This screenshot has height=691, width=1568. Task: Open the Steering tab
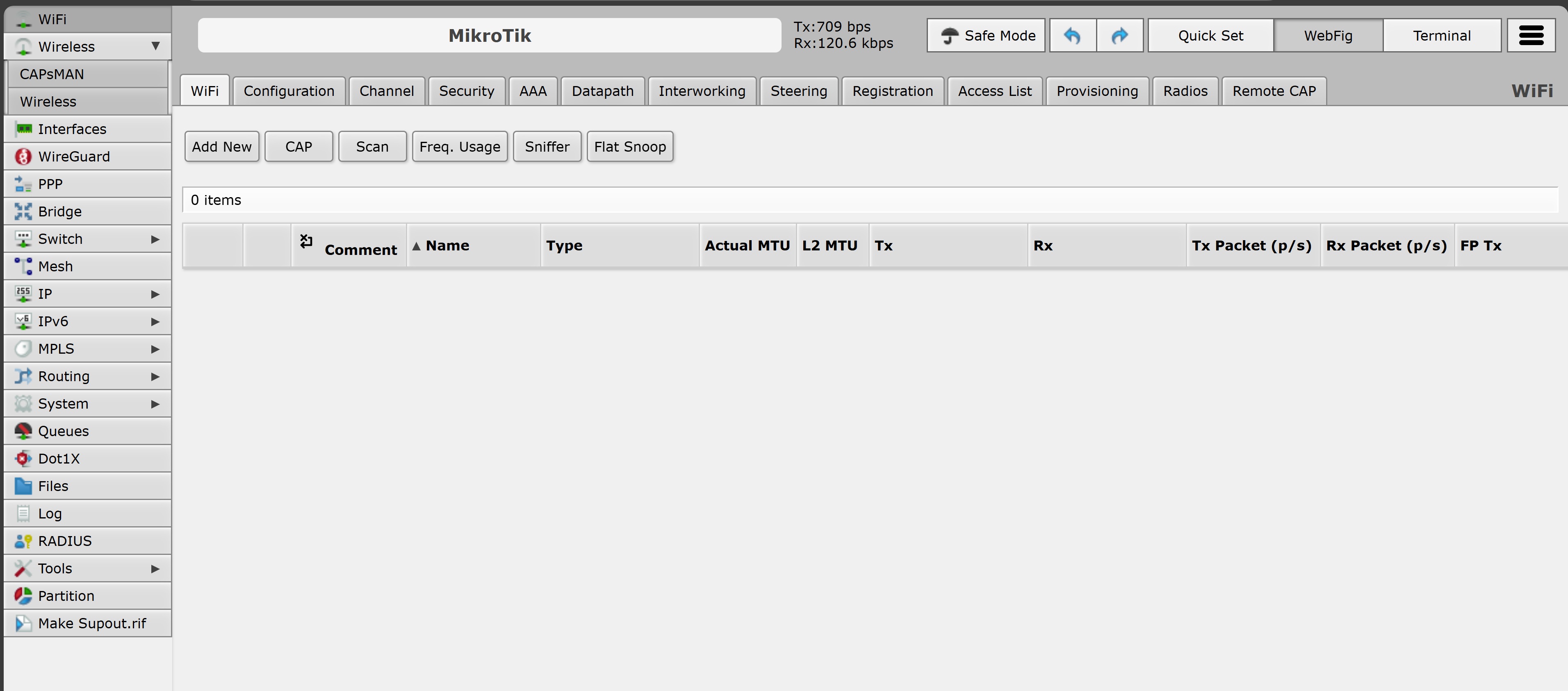coord(799,91)
